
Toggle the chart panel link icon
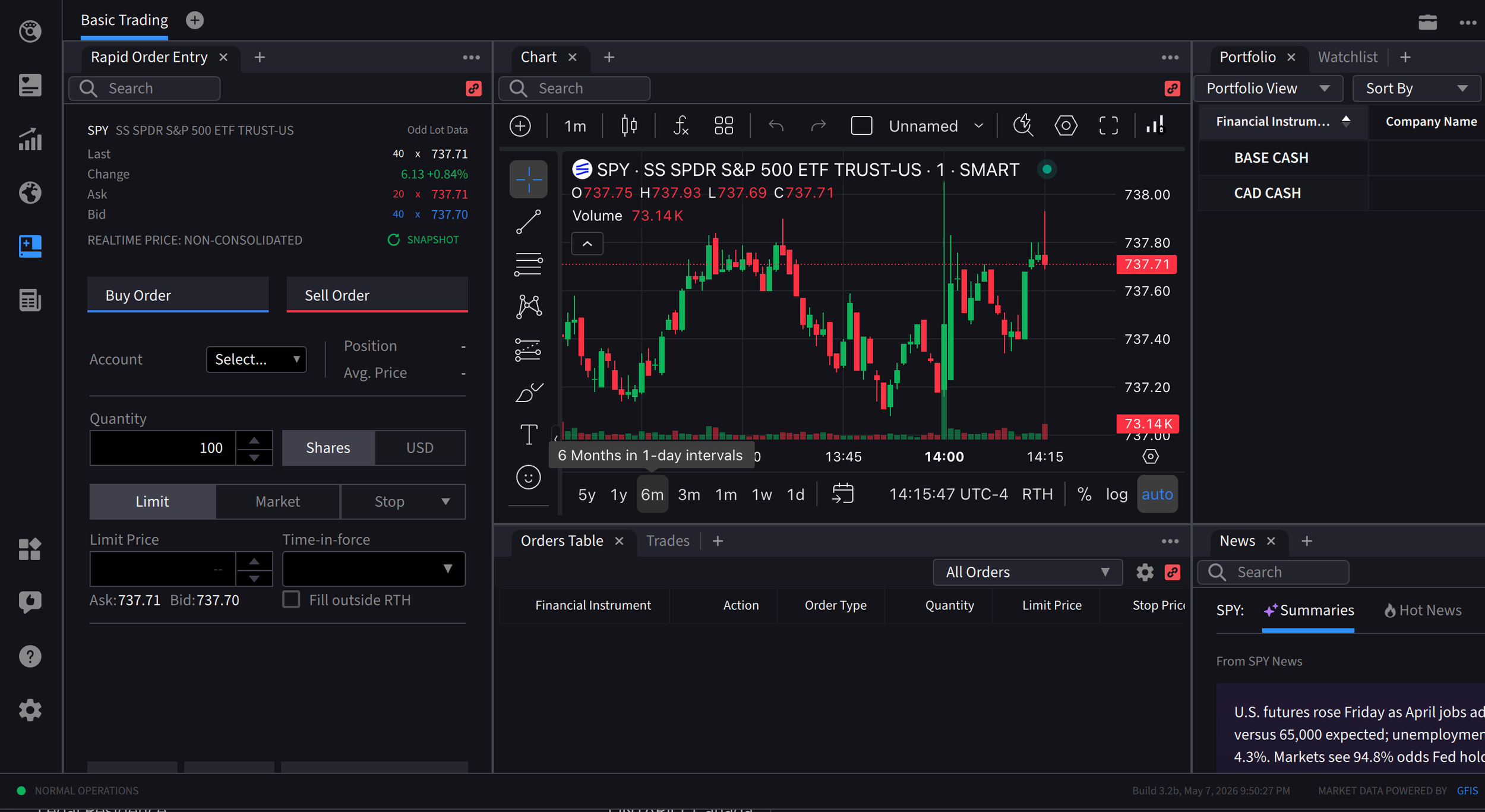[1172, 89]
